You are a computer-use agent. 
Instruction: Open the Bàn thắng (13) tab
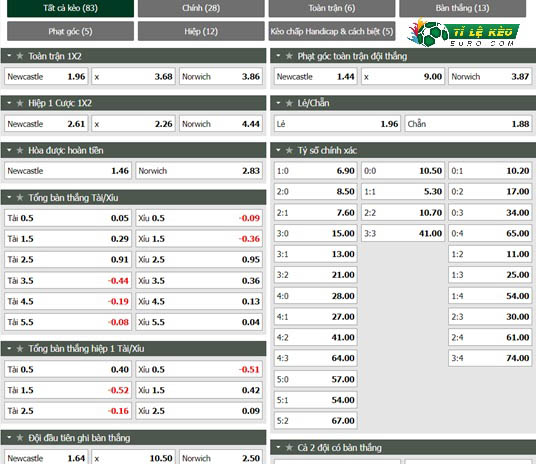pos(463,8)
